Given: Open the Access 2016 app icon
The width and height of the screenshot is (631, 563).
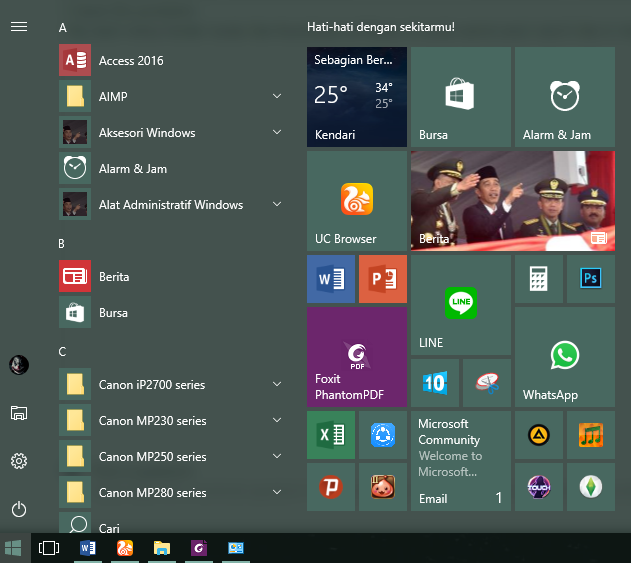Looking at the screenshot, I should 75,60.
